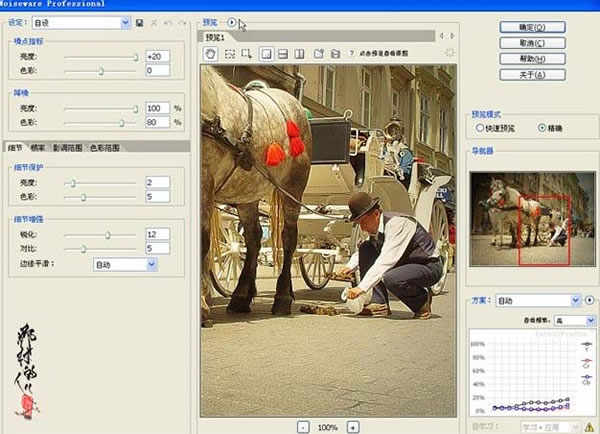Click the detail protection 亮度 field showing 2

(x=158, y=182)
